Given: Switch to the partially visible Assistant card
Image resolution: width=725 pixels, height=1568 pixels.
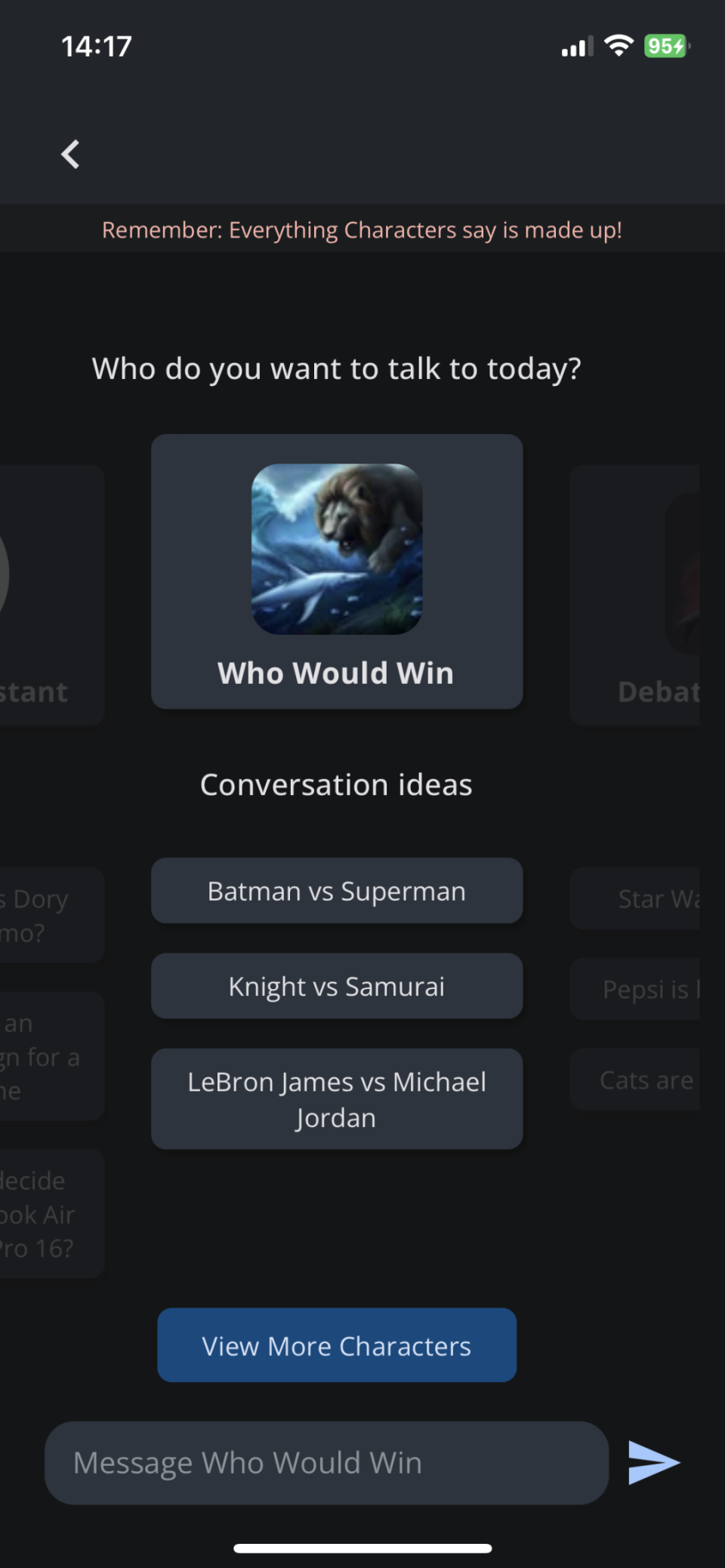Looking at the screenshot, I should click(x=52, y=595).
